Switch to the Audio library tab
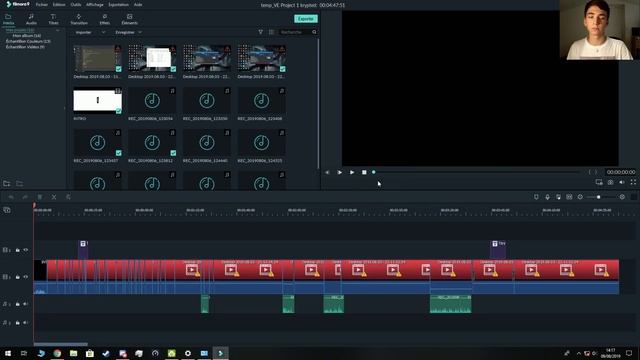Screen dimensions: 640x360 31,19
